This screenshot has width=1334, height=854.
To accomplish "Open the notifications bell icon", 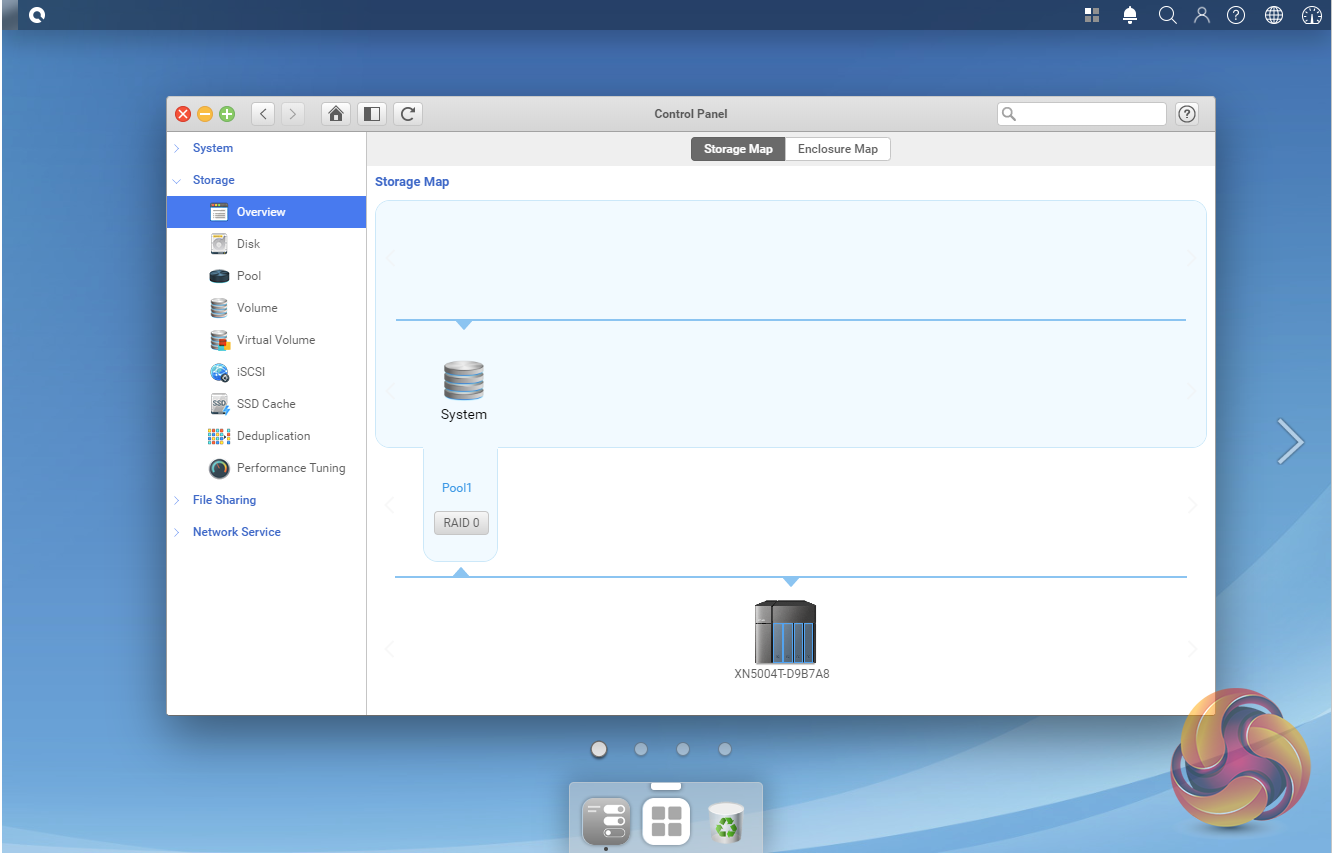I will click(1130, 15).
